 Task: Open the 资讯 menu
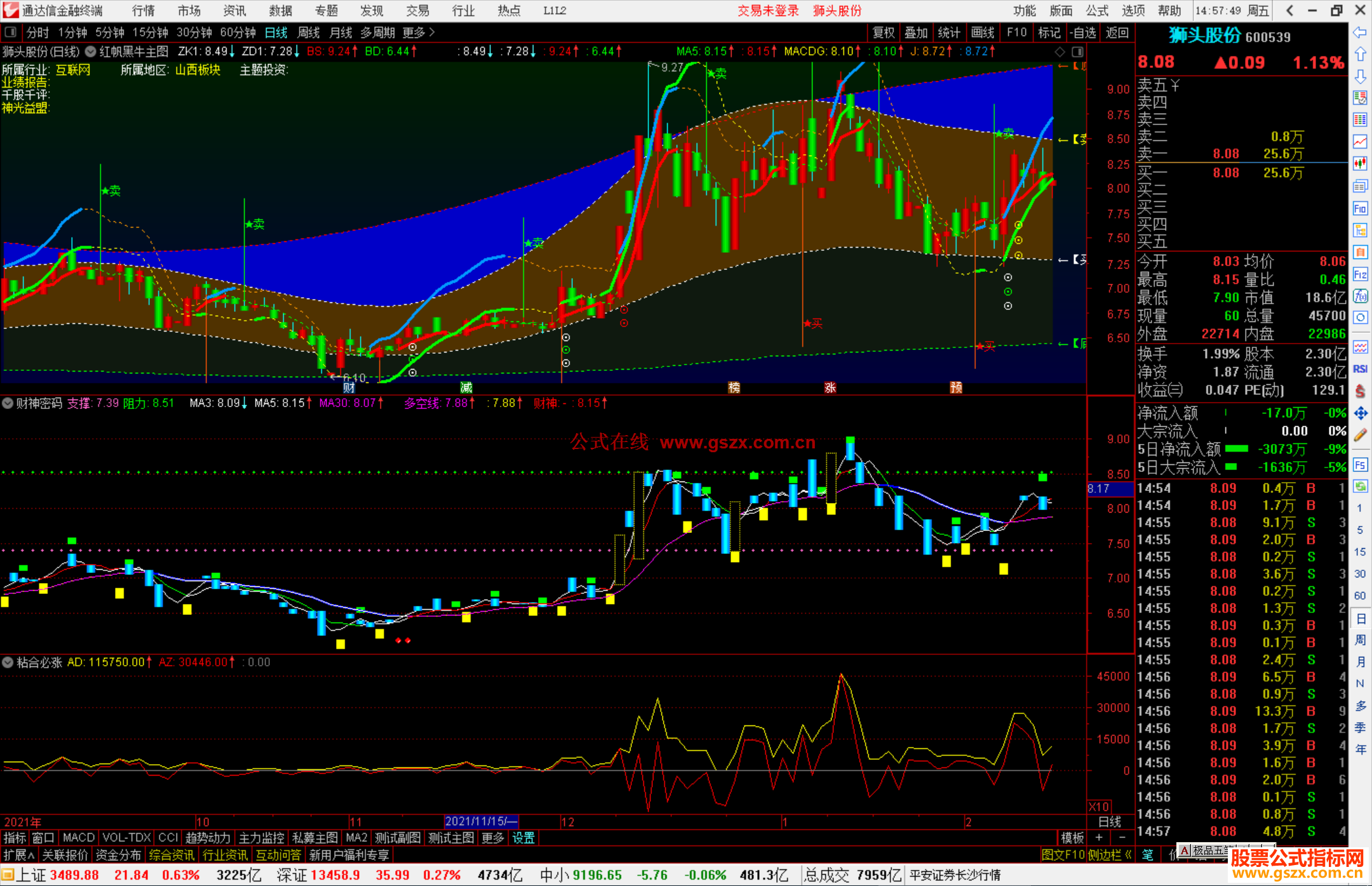tap(235, 10)
